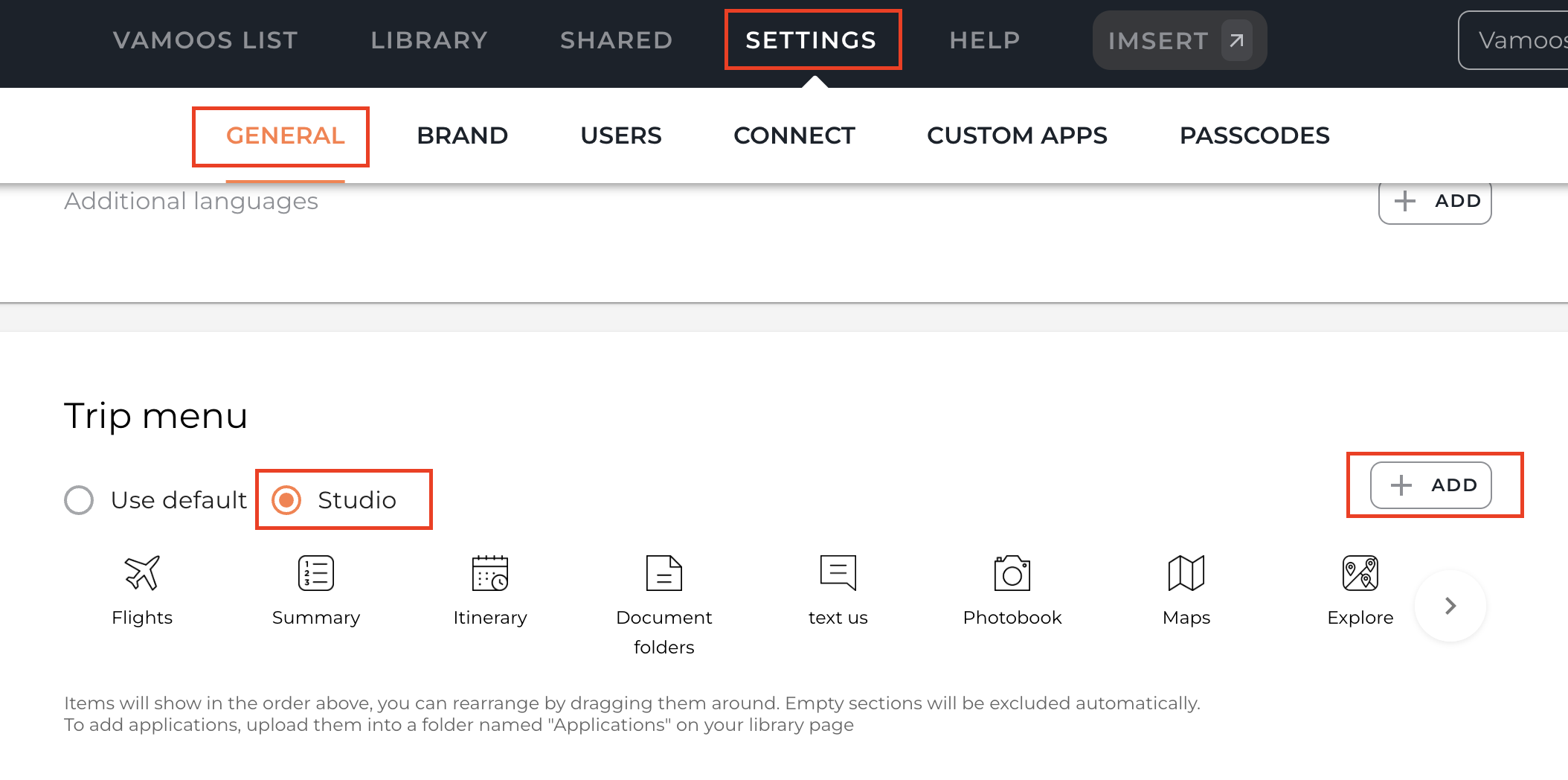Screen dimensions: 1568x780
Task: Open the Vamoos field at top right
Action: coord(1517,40)
